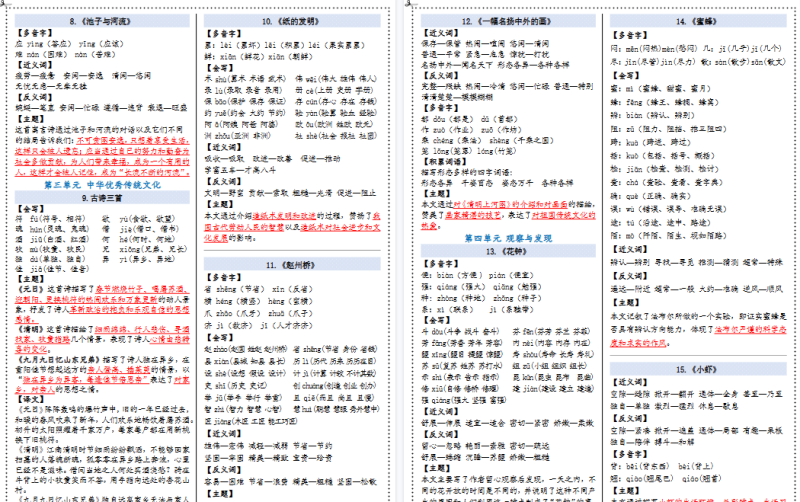Click the line "描写形态多样的四字词语:"
This screenshot has width=800, height=502.
coord(466,172)
